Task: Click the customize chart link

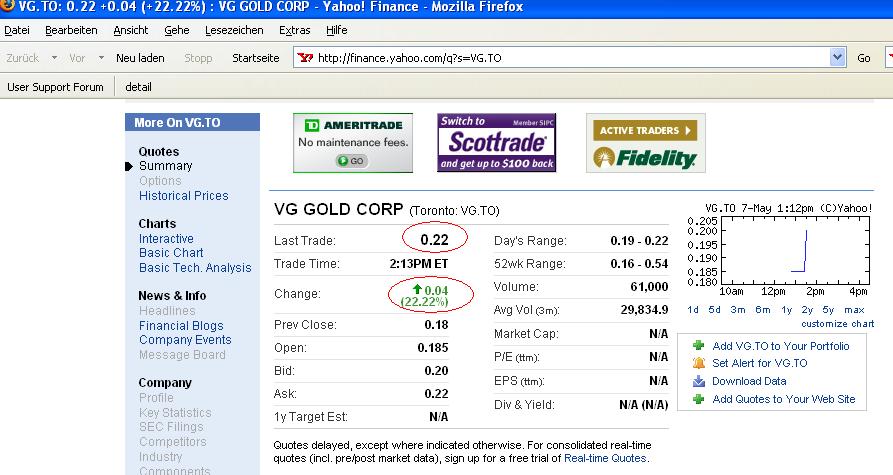Action: (837, 324)
